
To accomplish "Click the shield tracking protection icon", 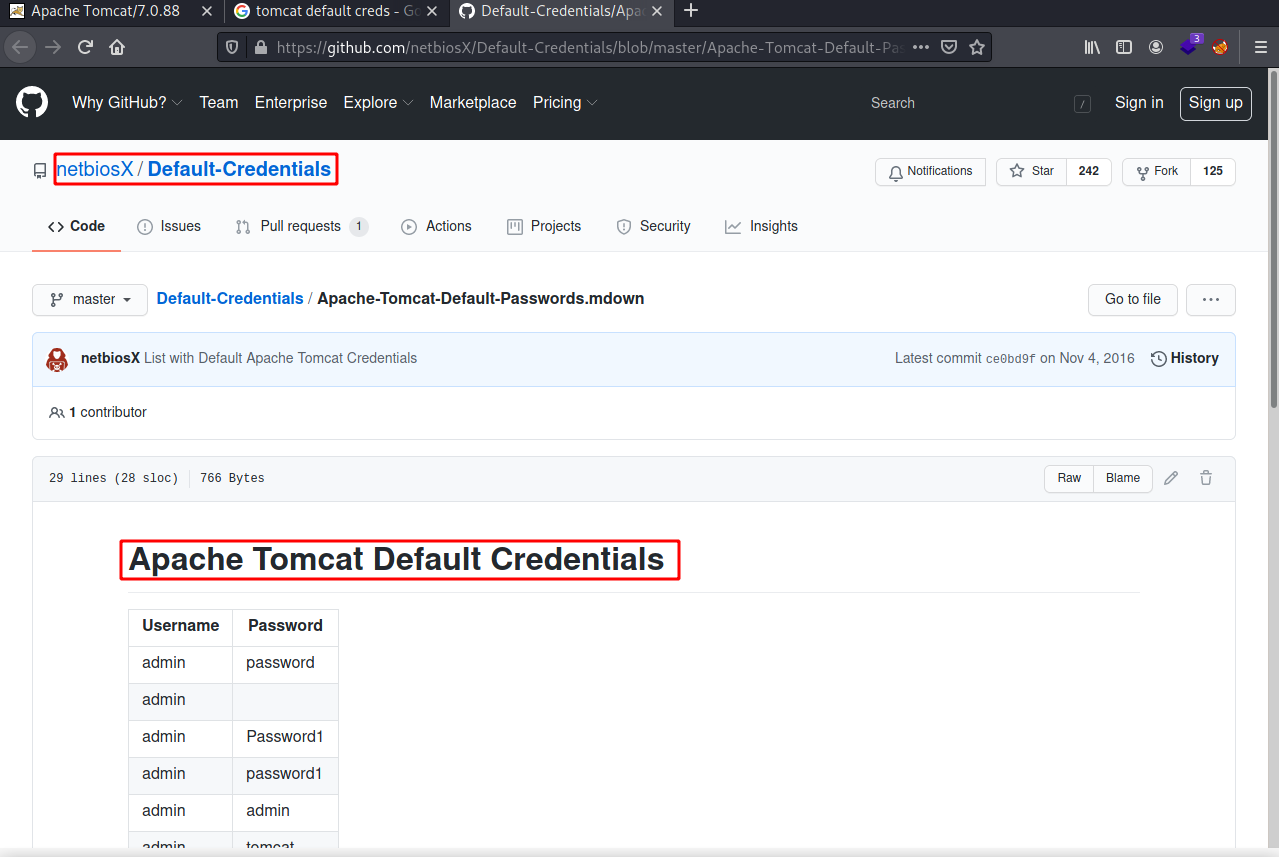I will click(x=232, y=47).
